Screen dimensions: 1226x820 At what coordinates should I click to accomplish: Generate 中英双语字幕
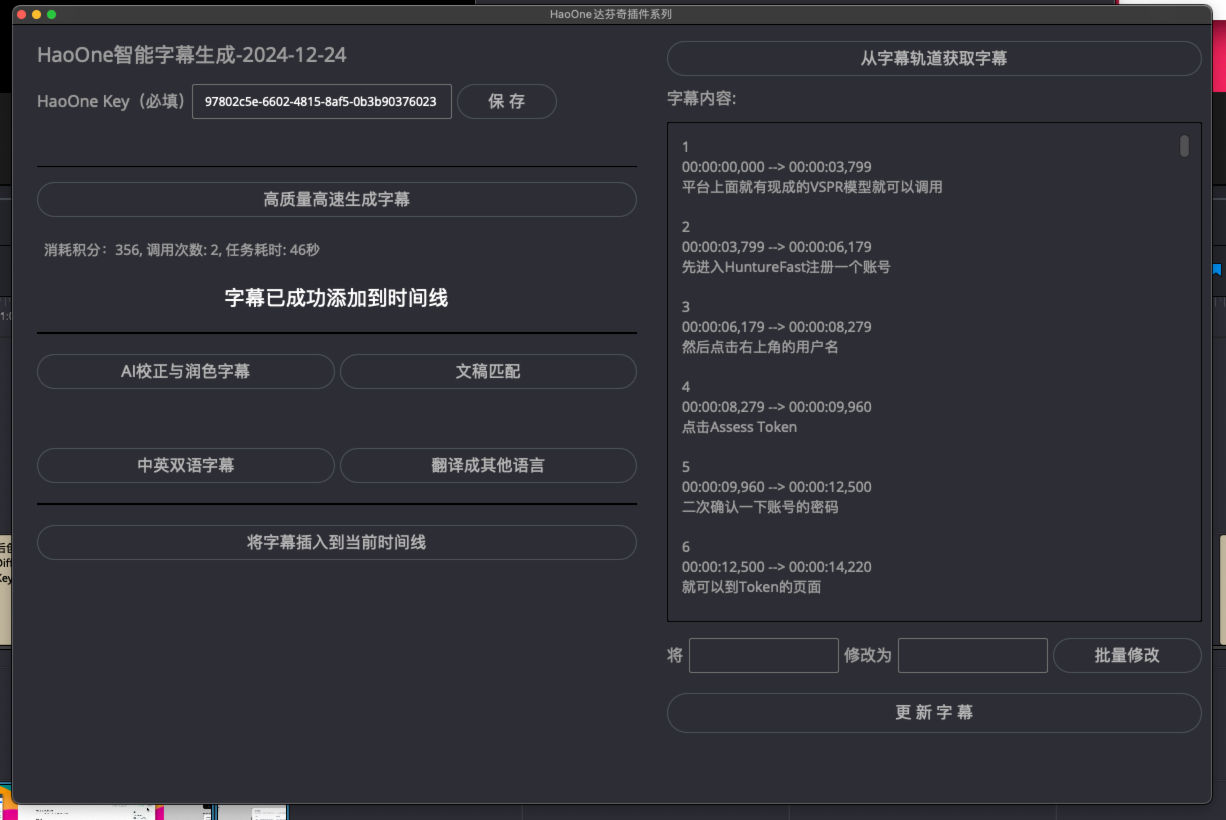[x=186, y=465]
